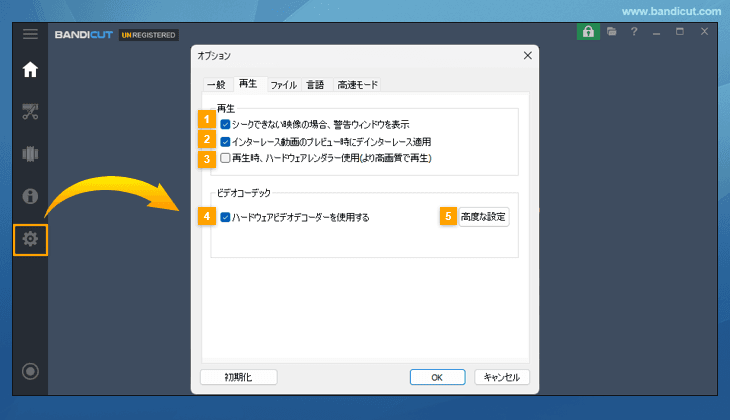Click the green lock register icon
Image resolution: width=730 pixels, height=420 pixels.
coord(588,32)
